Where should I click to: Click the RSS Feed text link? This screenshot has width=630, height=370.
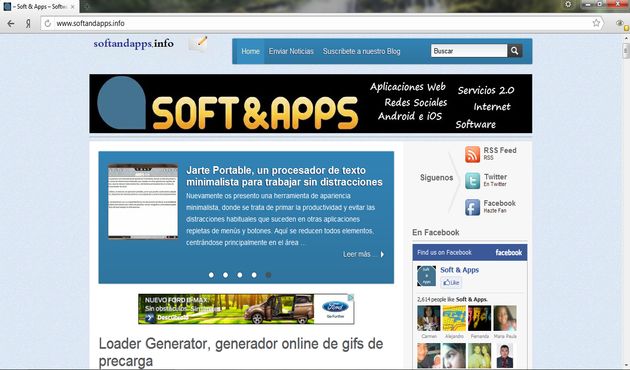pyautogui.click(x=500, y=150)
